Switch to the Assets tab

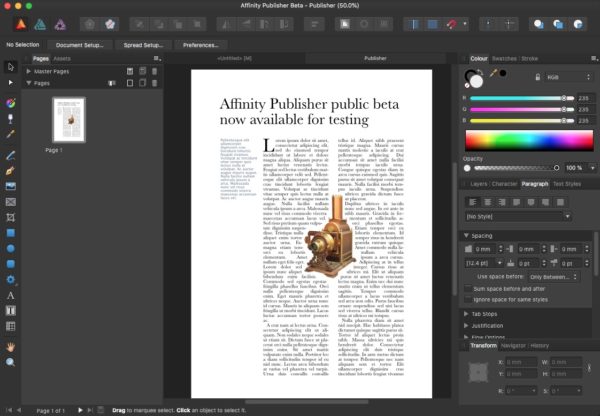click(62, 59)
